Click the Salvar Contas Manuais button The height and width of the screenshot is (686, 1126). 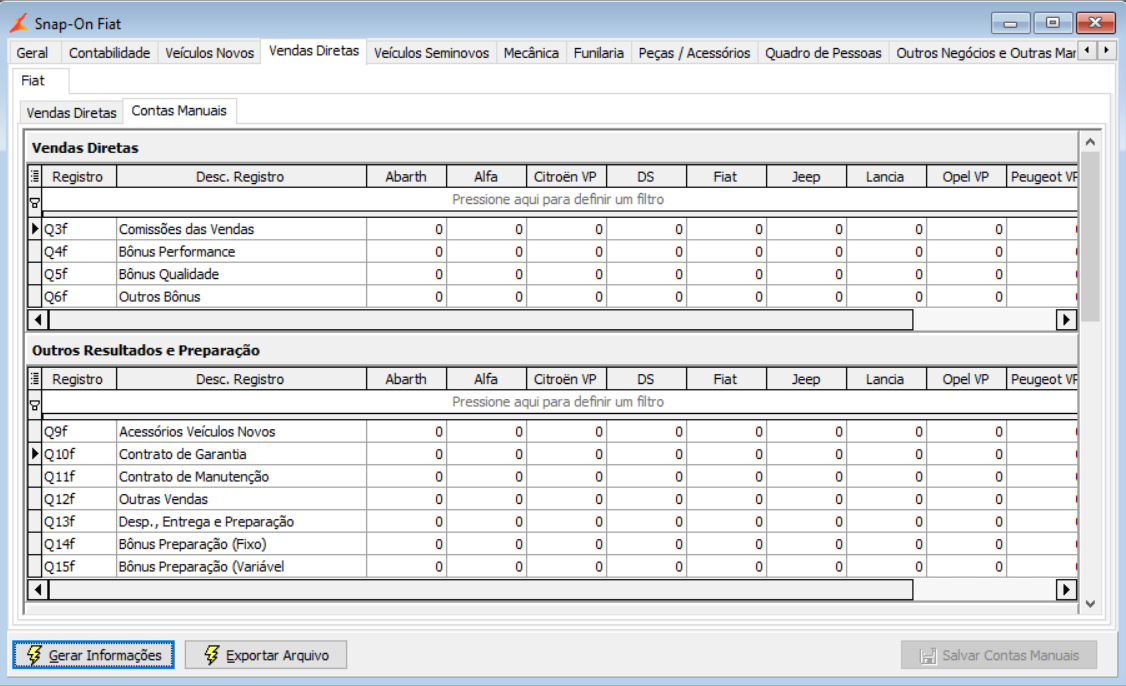tap(999, 655)
